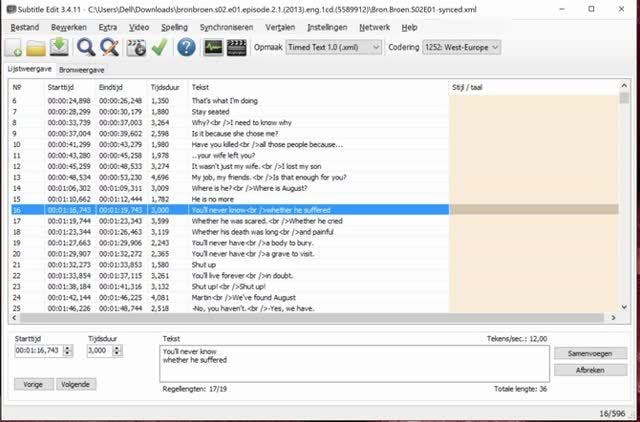Go to previous line with Vorige
The width and height of the screenshot is (640, 422).
pos(33,384)
